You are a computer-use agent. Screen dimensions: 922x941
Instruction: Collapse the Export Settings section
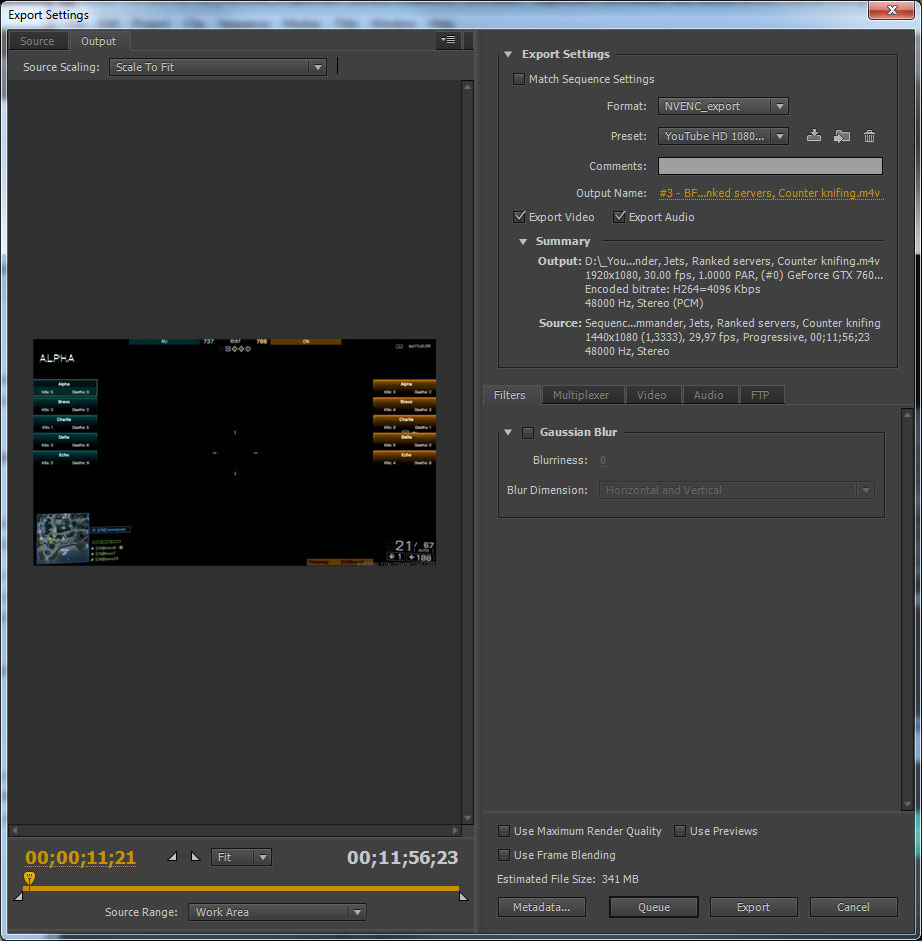(508, 54)
